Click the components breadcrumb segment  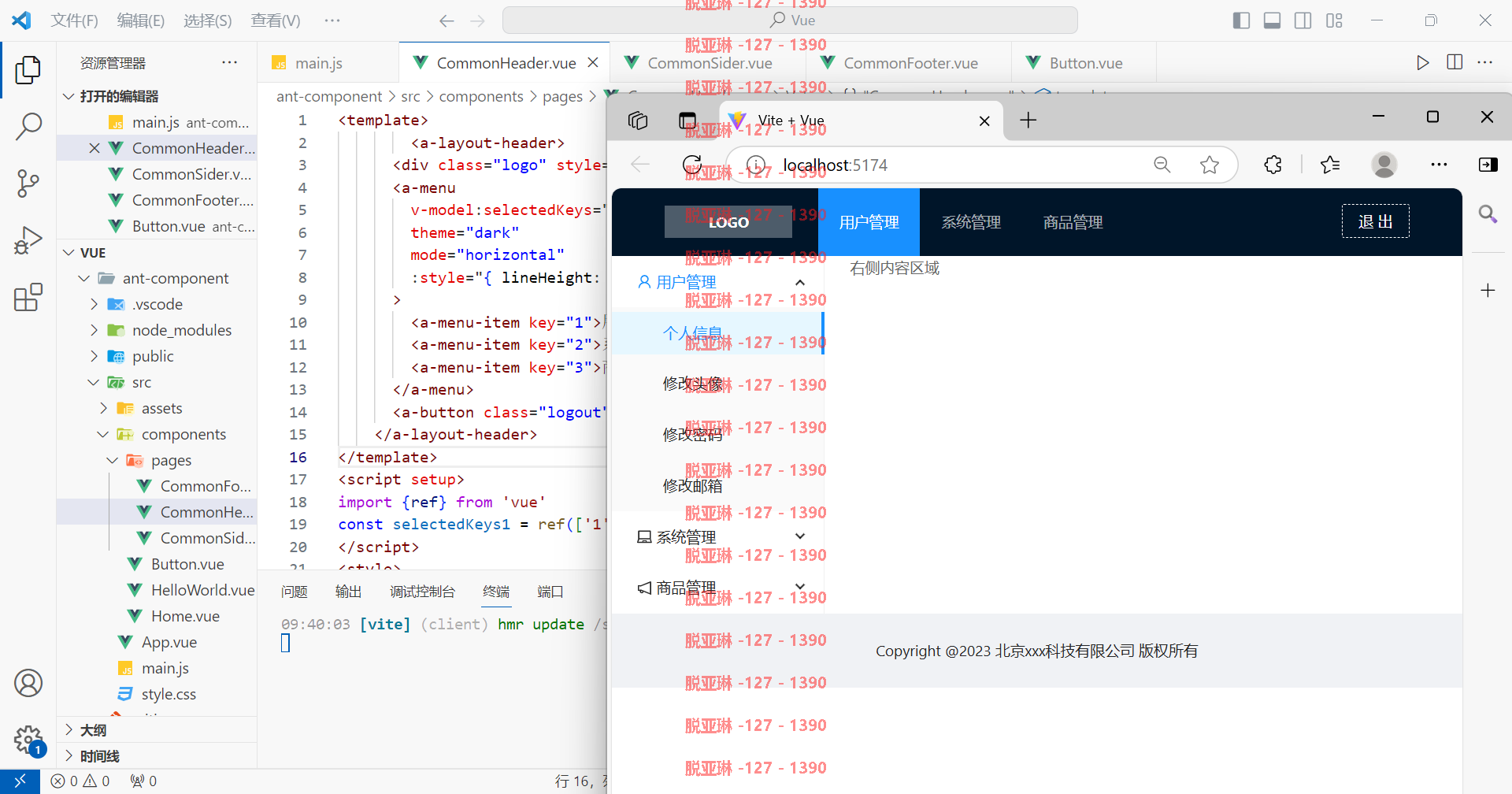(481, 96)
